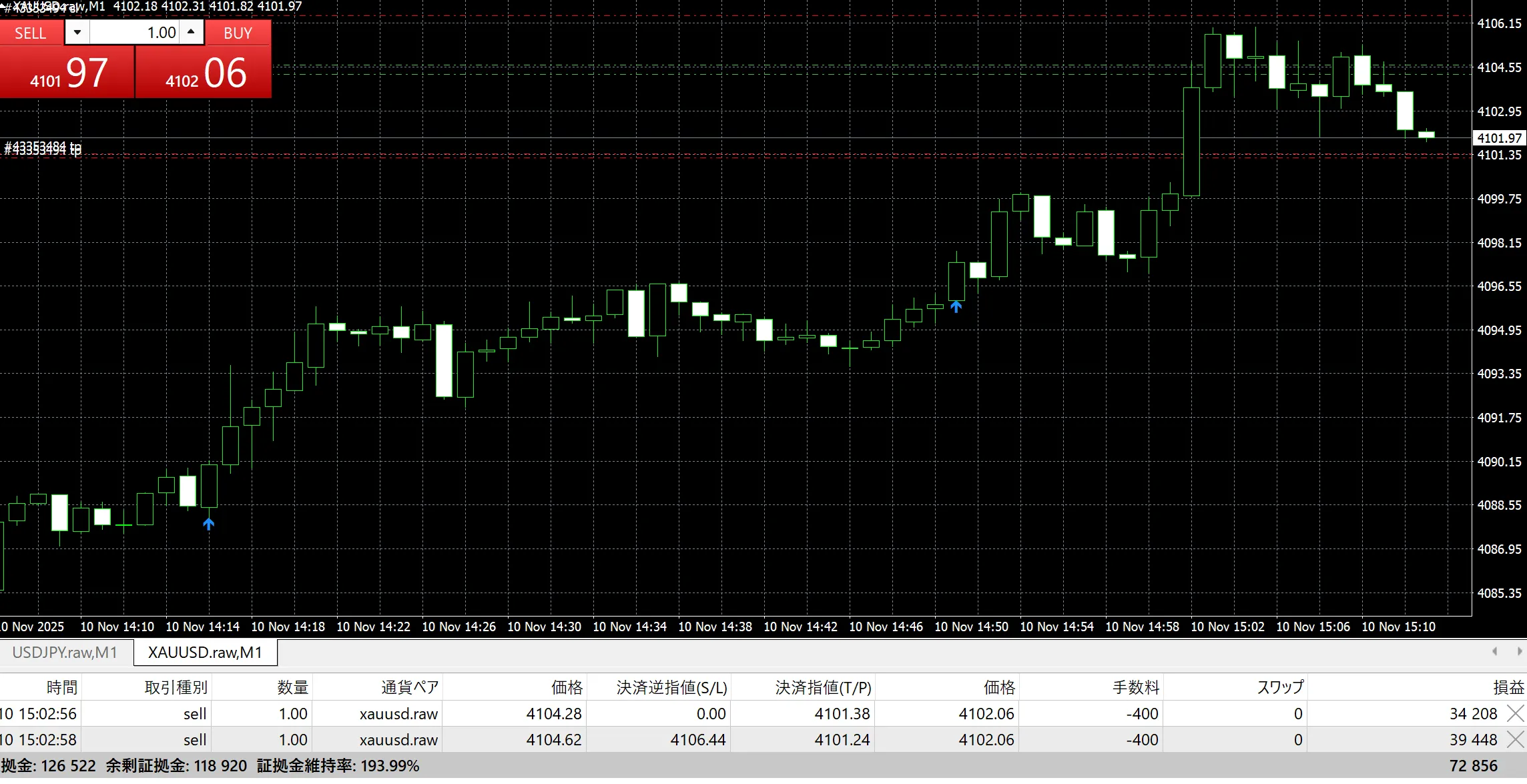Sort orders by 時間 column header
Viewport: 1527px width, 784px height.
[61, 687]
